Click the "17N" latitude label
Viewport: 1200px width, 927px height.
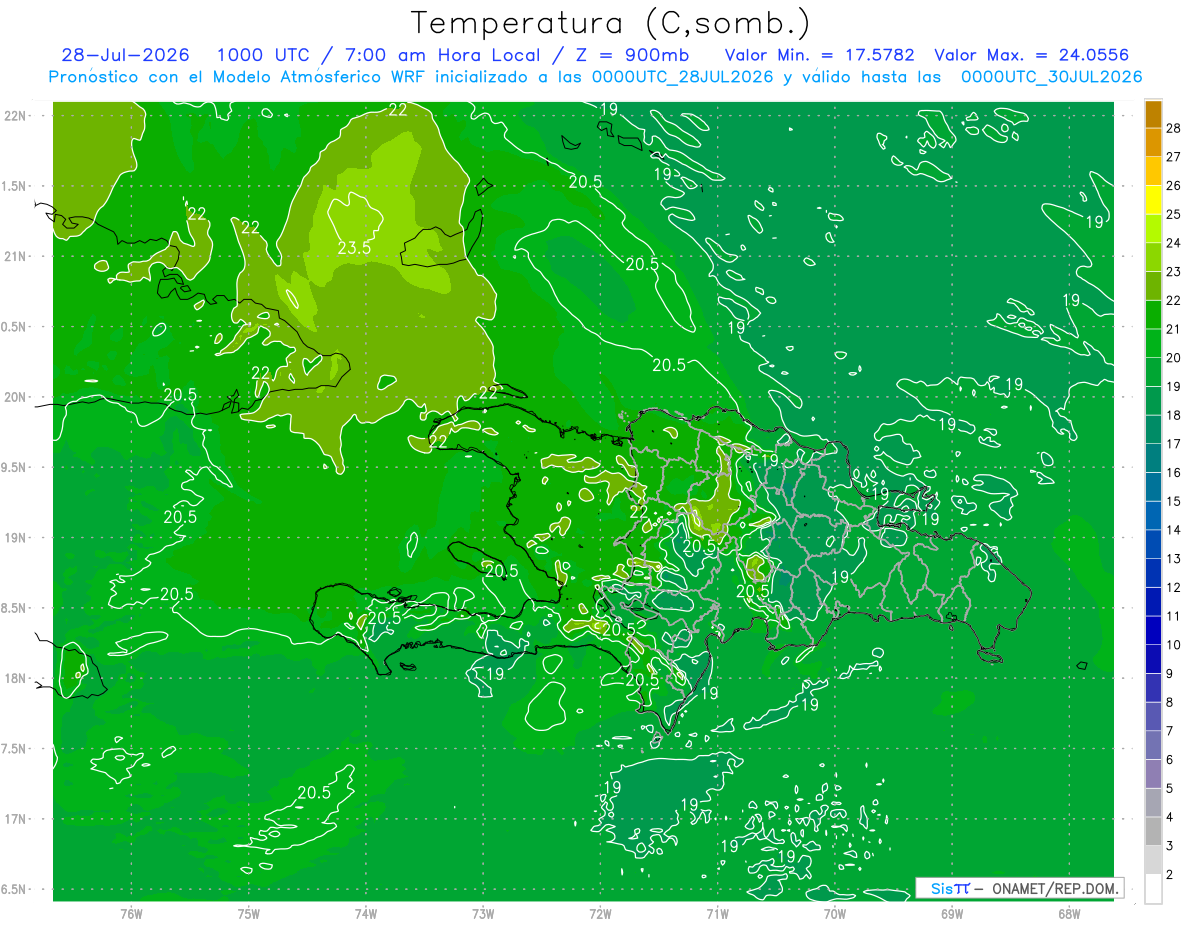[x=15, y=819]
